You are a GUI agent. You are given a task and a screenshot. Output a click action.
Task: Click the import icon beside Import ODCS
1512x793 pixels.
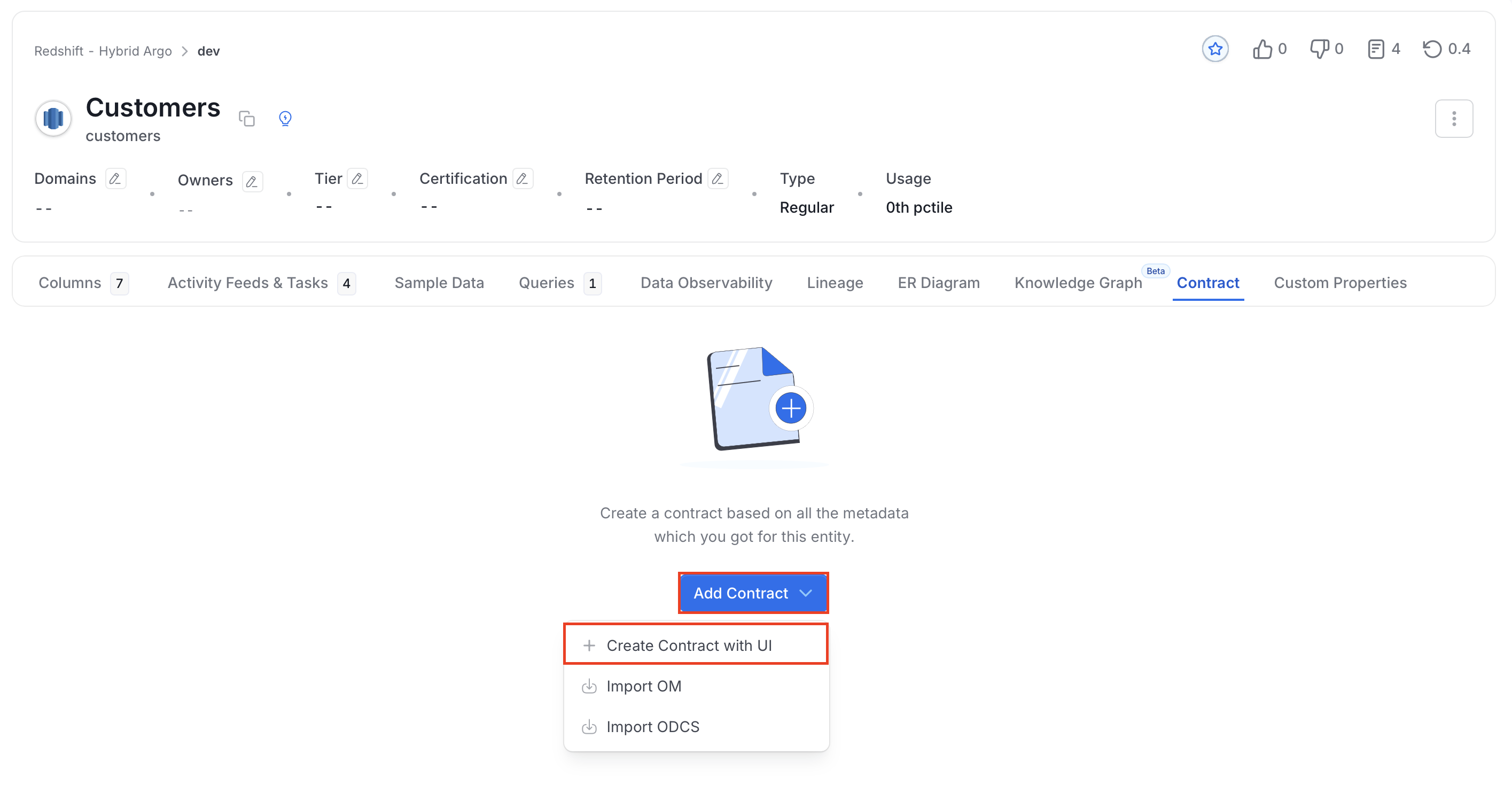589,727
